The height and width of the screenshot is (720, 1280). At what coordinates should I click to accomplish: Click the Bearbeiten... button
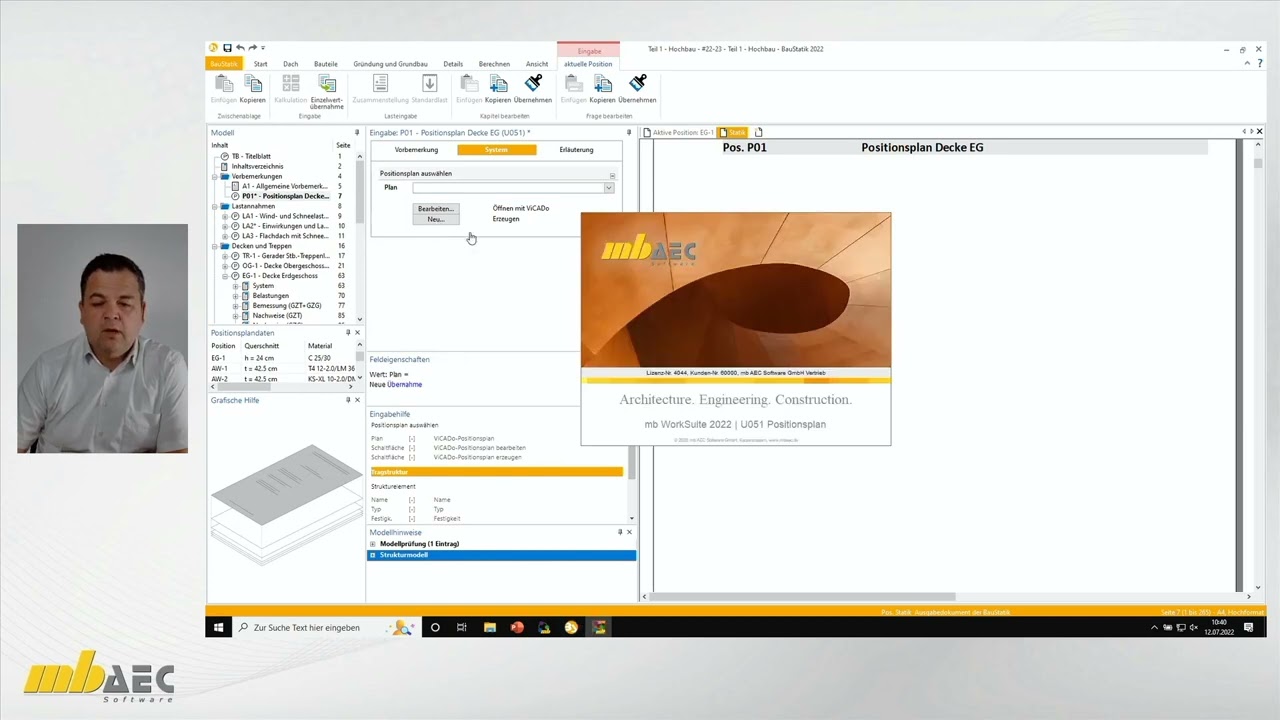(436, 209)
